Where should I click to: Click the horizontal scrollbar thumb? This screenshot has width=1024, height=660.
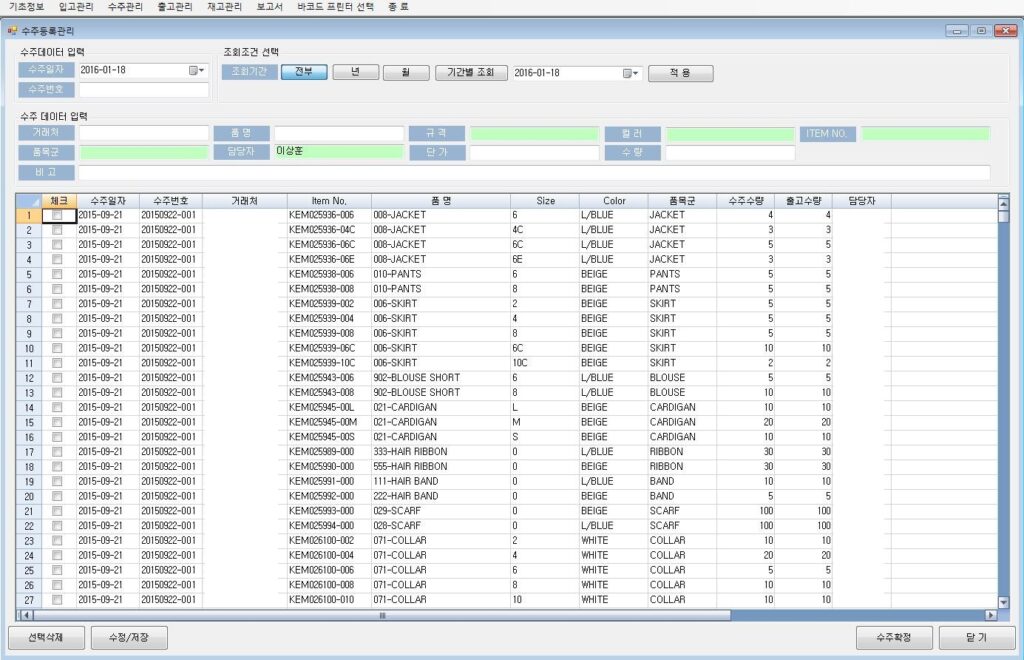[382, 616]
